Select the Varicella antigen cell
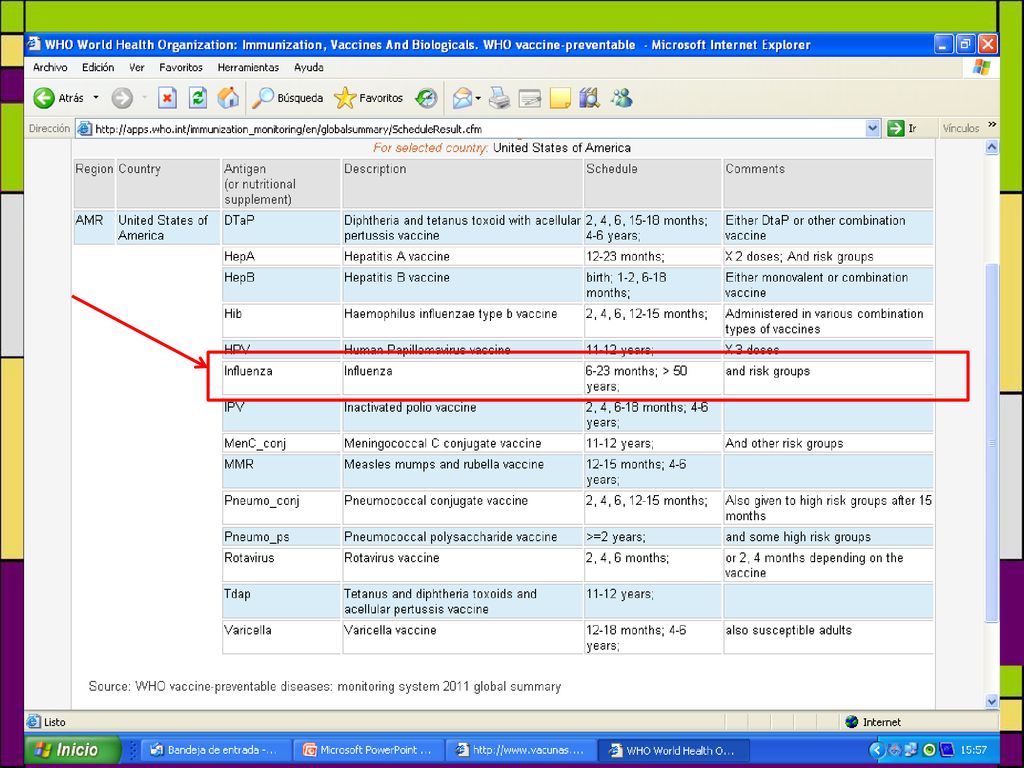Viewport: 1024px width, 768px height. pyautogui.click(x=281, y=637)
